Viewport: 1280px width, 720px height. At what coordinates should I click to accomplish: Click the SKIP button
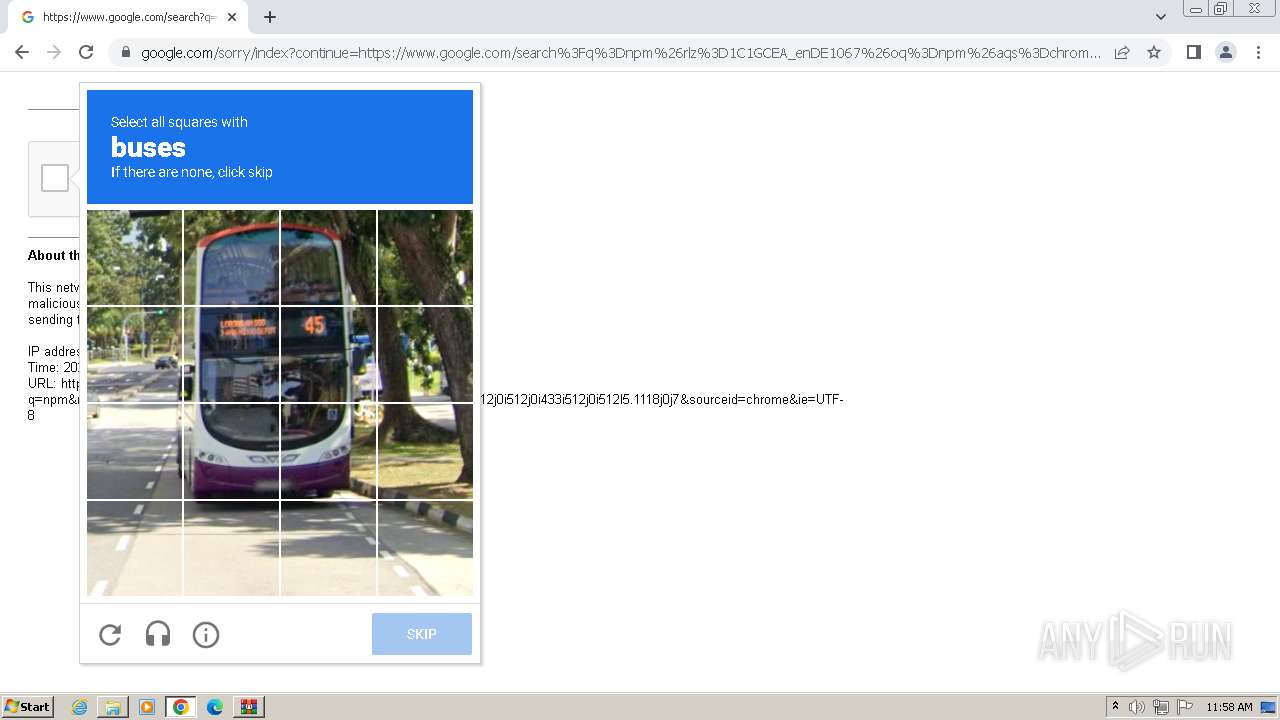click(x=422, y=634)
